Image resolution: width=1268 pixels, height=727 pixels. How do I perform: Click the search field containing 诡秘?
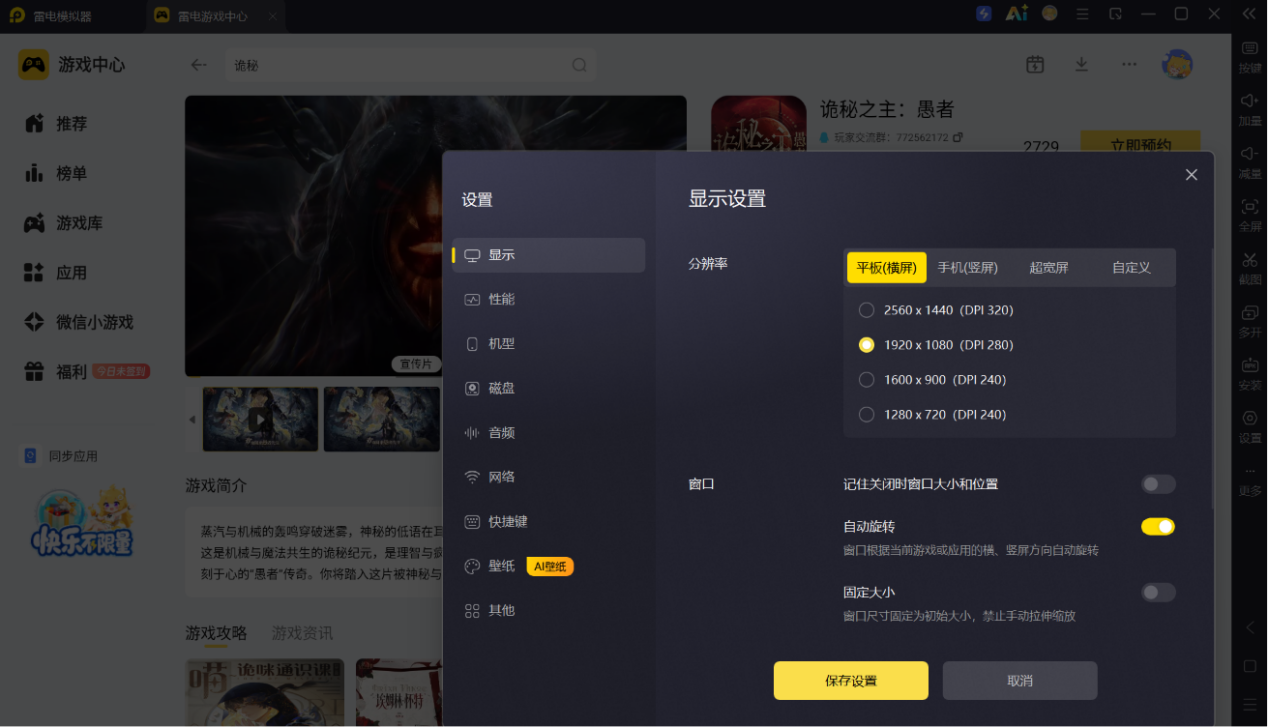tap(410, 65)
